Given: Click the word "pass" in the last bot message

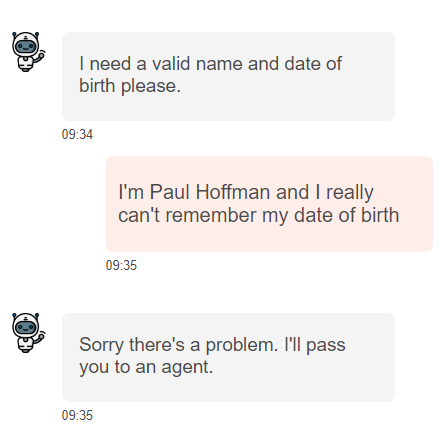Looking at the screenshot, I should [326, 346].
